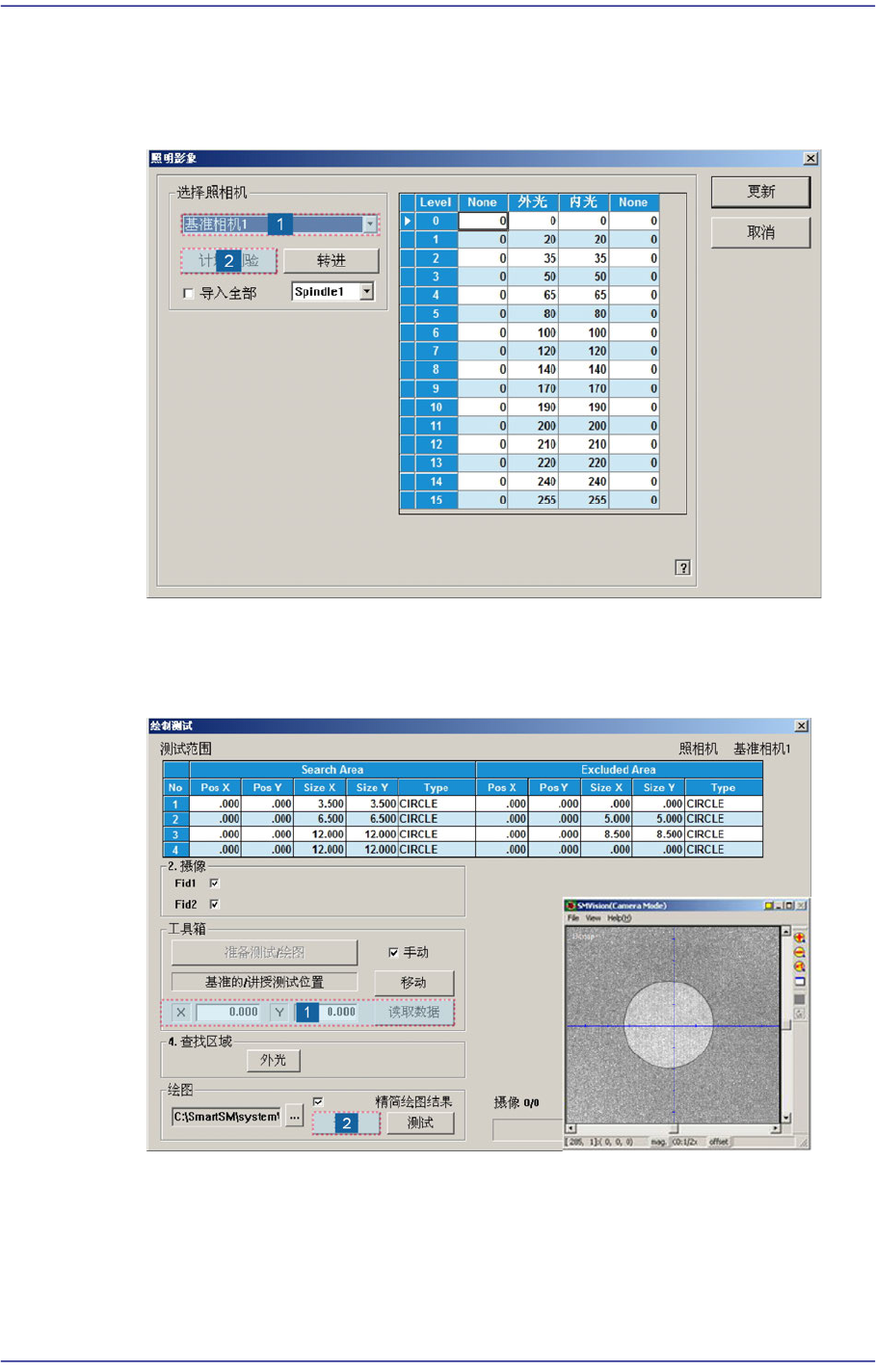The image size is (876, 1372).
Task: Uncheck the Fid1 checkbox
Action: tap(214, 883)
